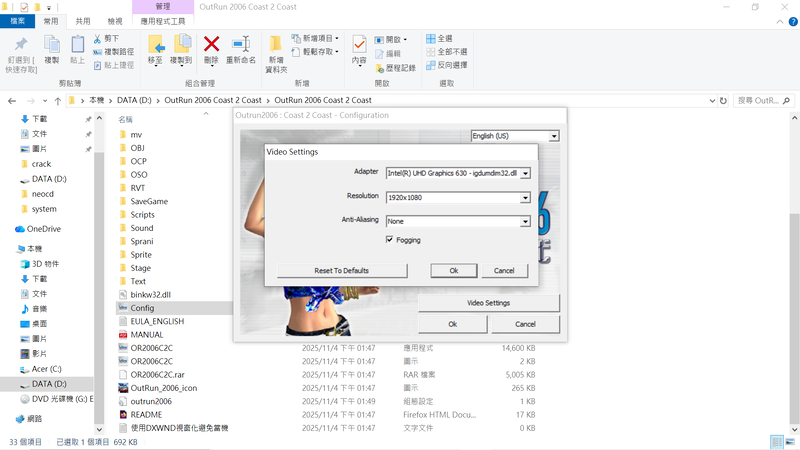Open the English (US) language dropdown

(x=554, y=136)
